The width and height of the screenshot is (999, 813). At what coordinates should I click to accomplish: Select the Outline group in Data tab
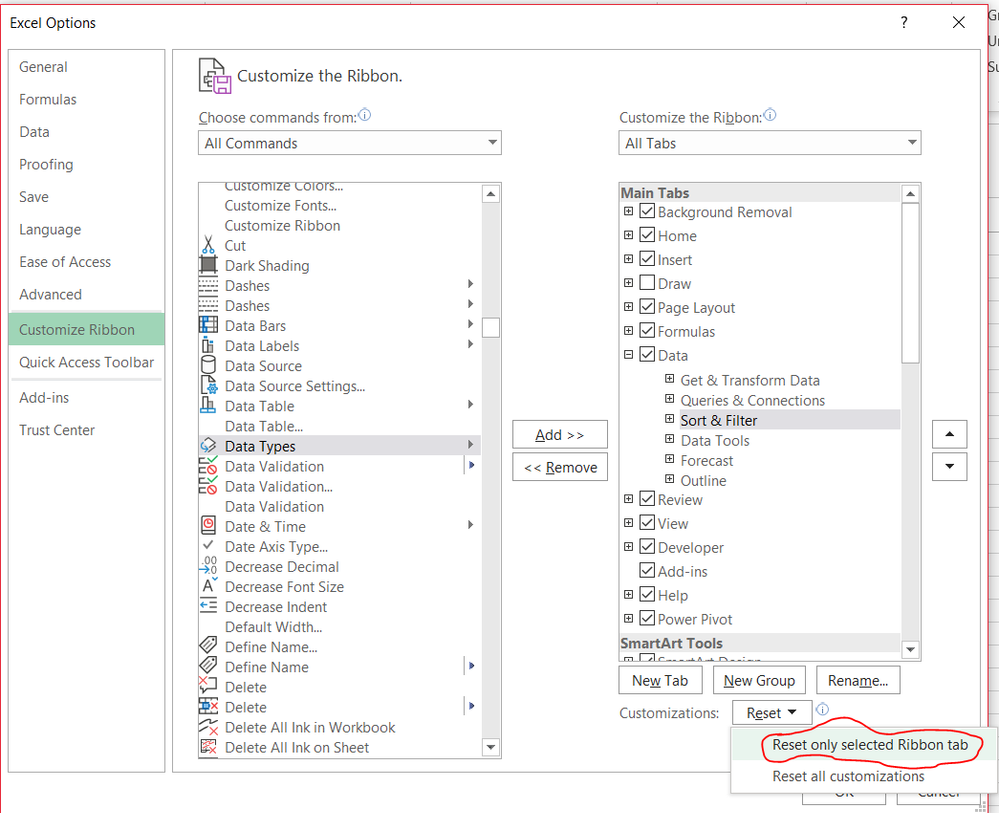[x=703, y=480]
